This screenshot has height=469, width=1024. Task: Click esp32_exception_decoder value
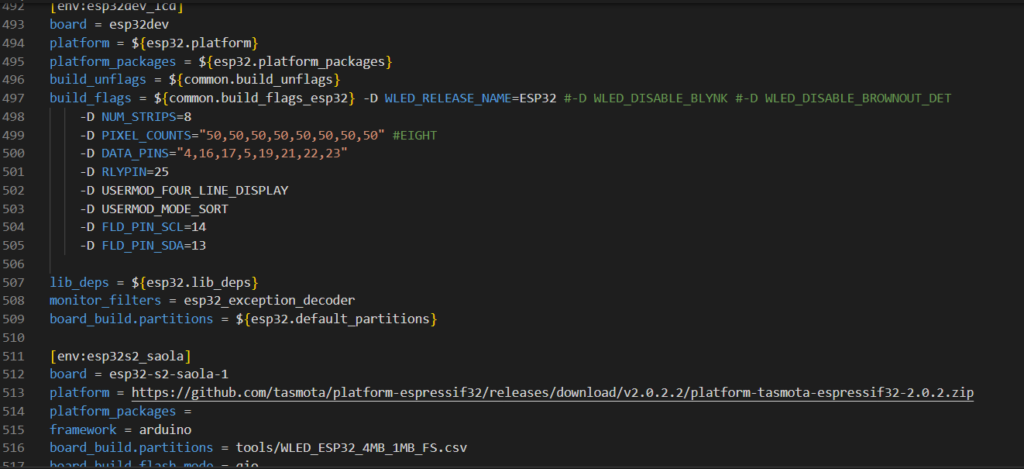point(267,300)
